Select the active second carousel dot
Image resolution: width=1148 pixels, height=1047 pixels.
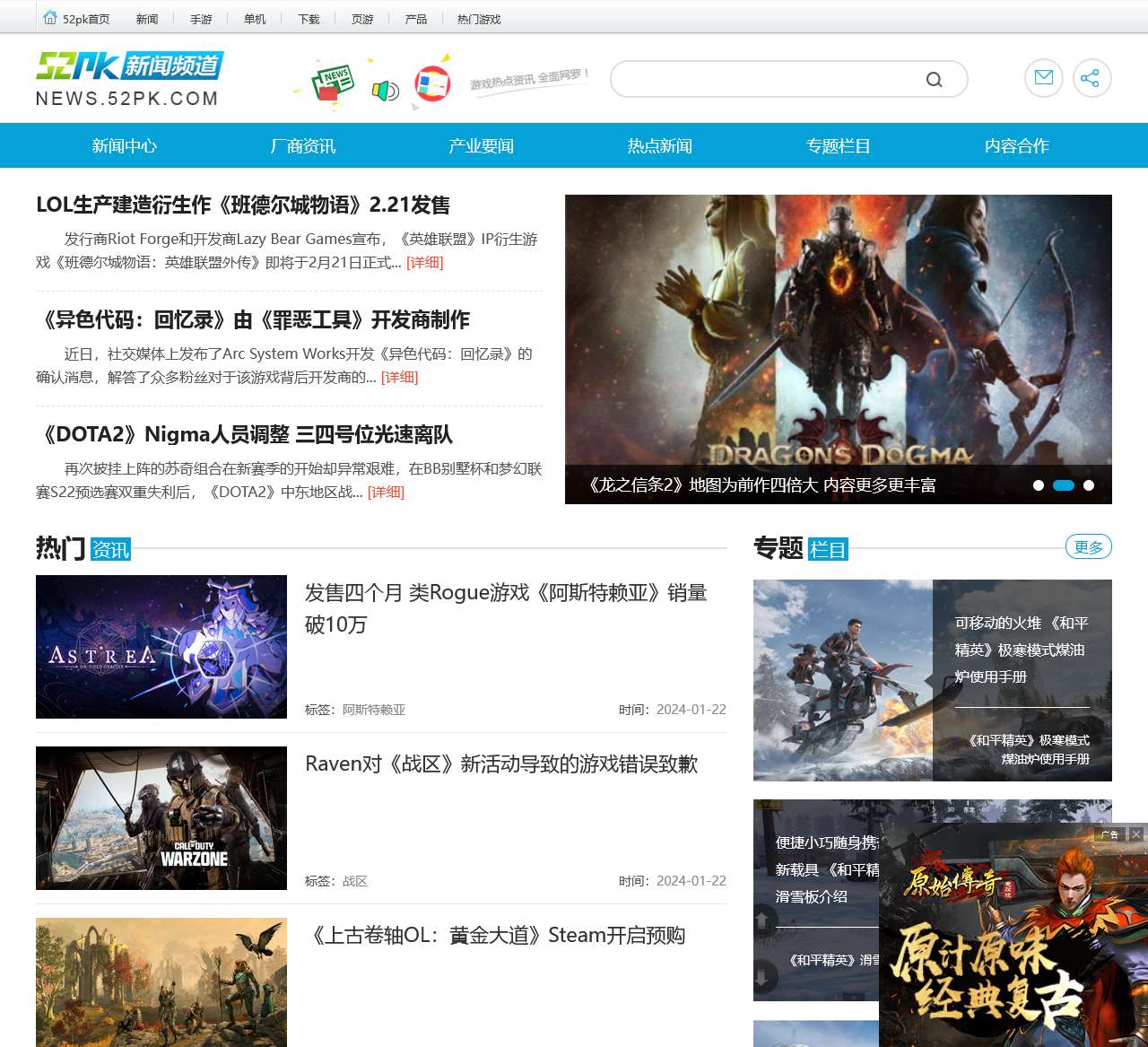(1064, 485)
